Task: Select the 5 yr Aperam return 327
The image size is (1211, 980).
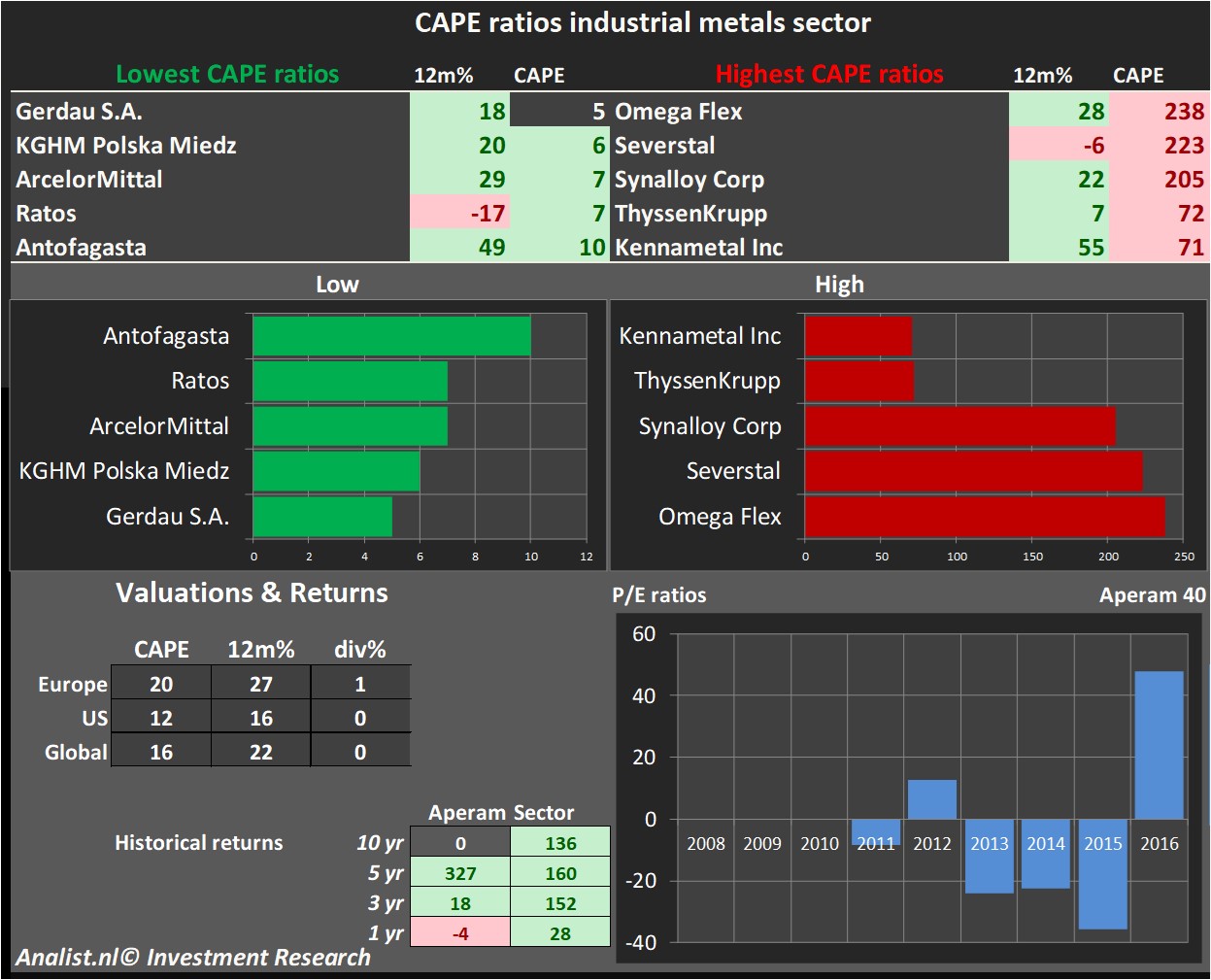Action: coord(460,873)
